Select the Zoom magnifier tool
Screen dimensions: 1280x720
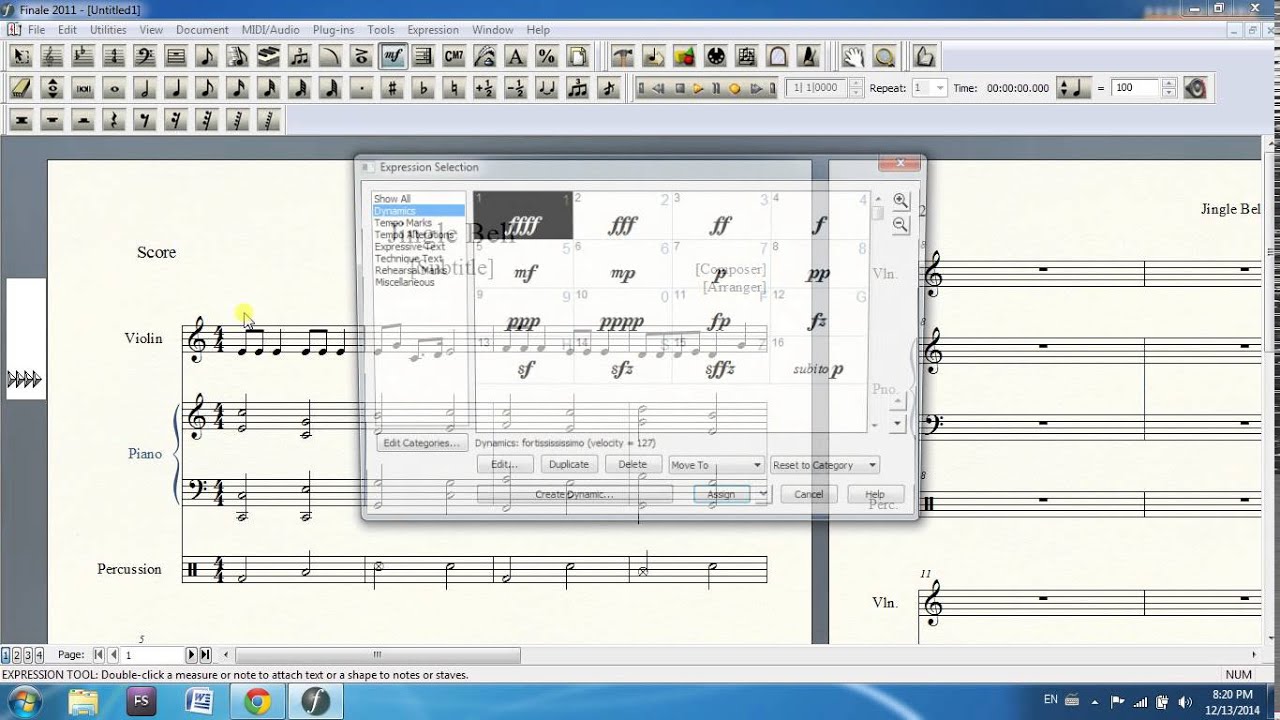(x=884, y=56)
